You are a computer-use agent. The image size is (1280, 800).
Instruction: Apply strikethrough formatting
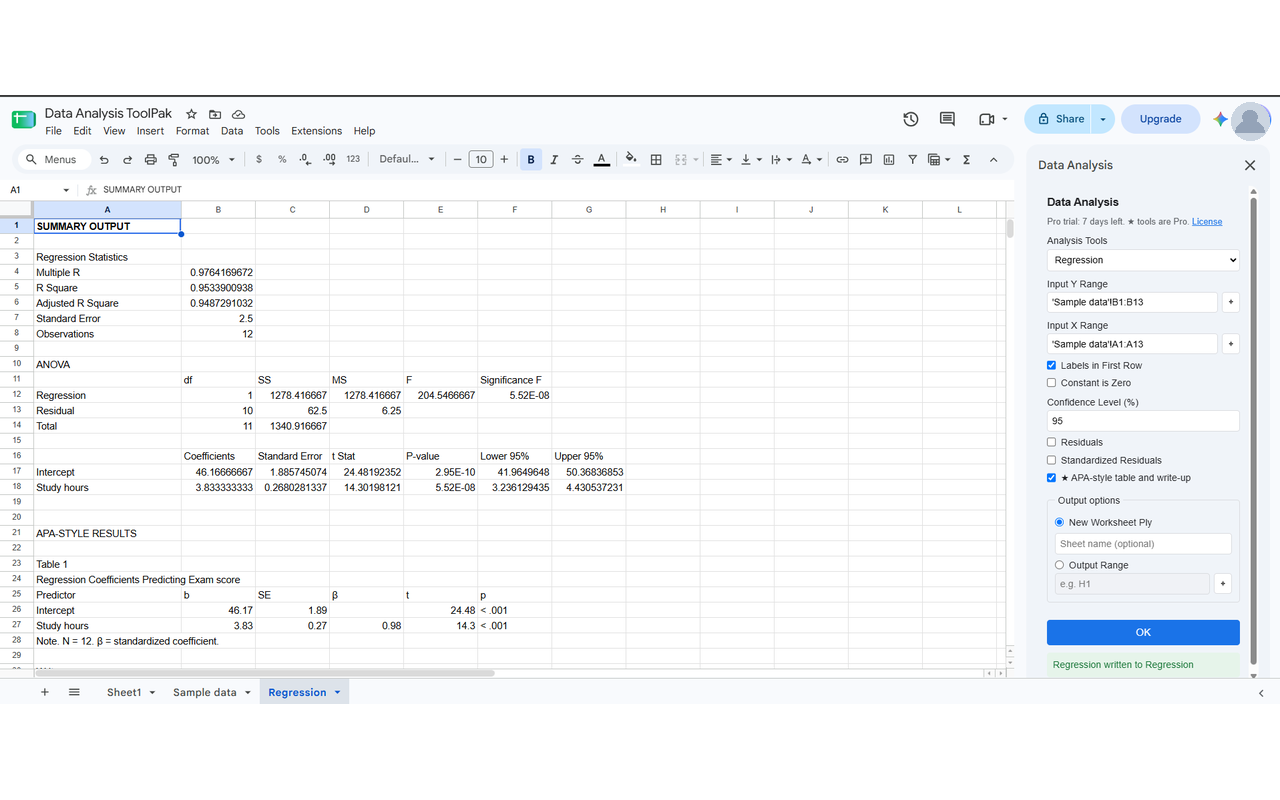click(577, 159)
